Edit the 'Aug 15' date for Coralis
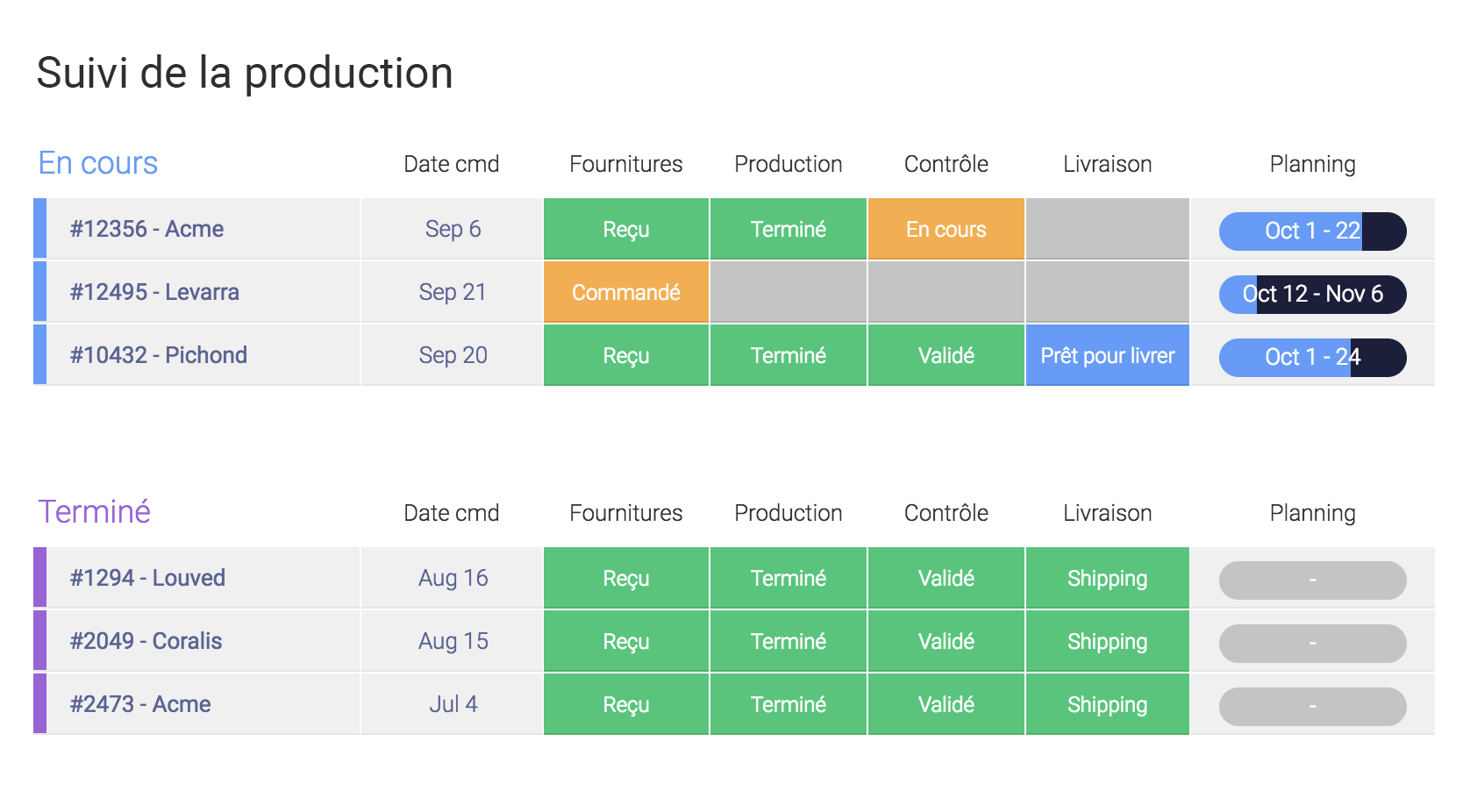Image resolution: width=1470 pixels, height=812 pixels. tap(452, 641)
